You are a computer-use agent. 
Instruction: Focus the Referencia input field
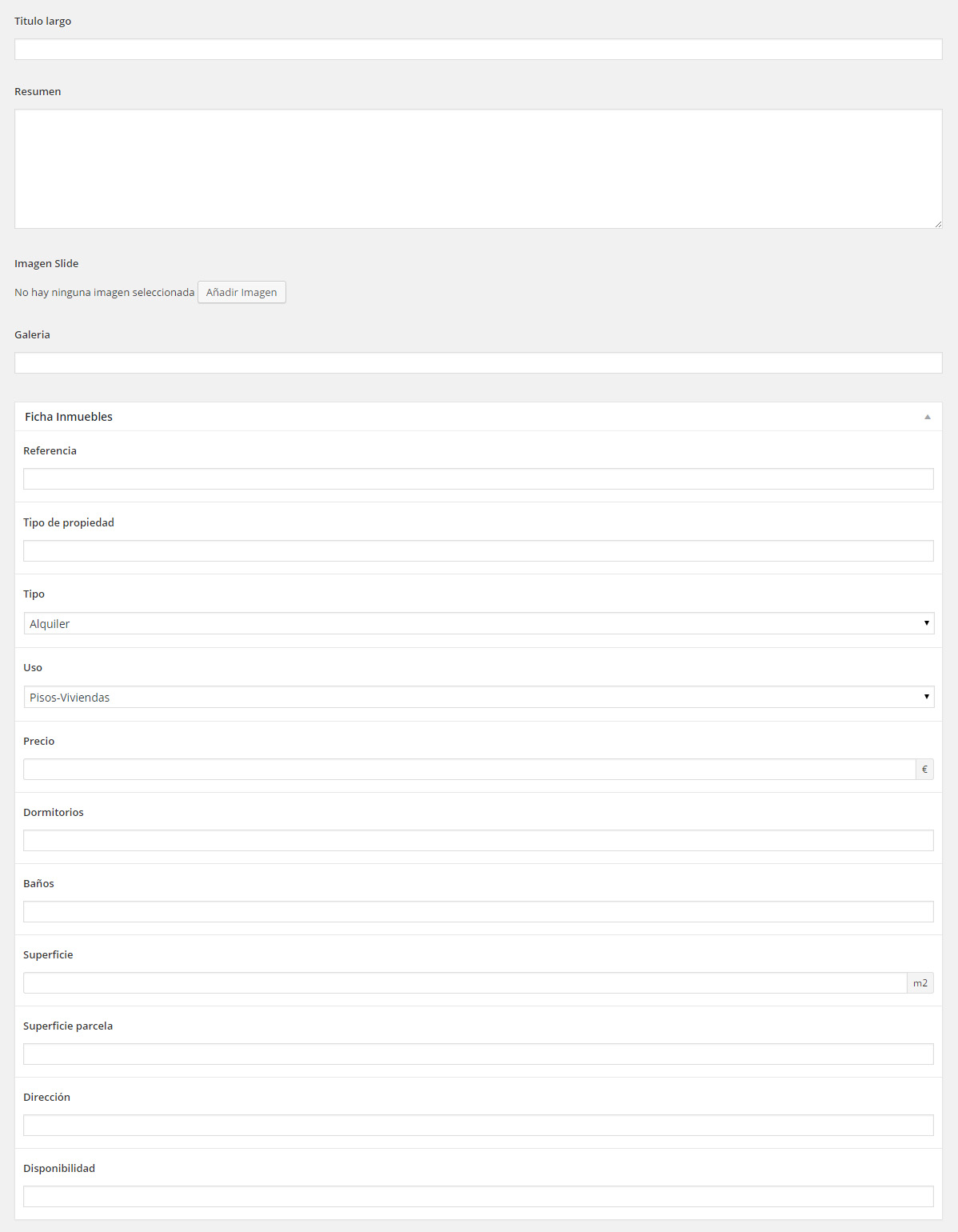click(478, 479)
